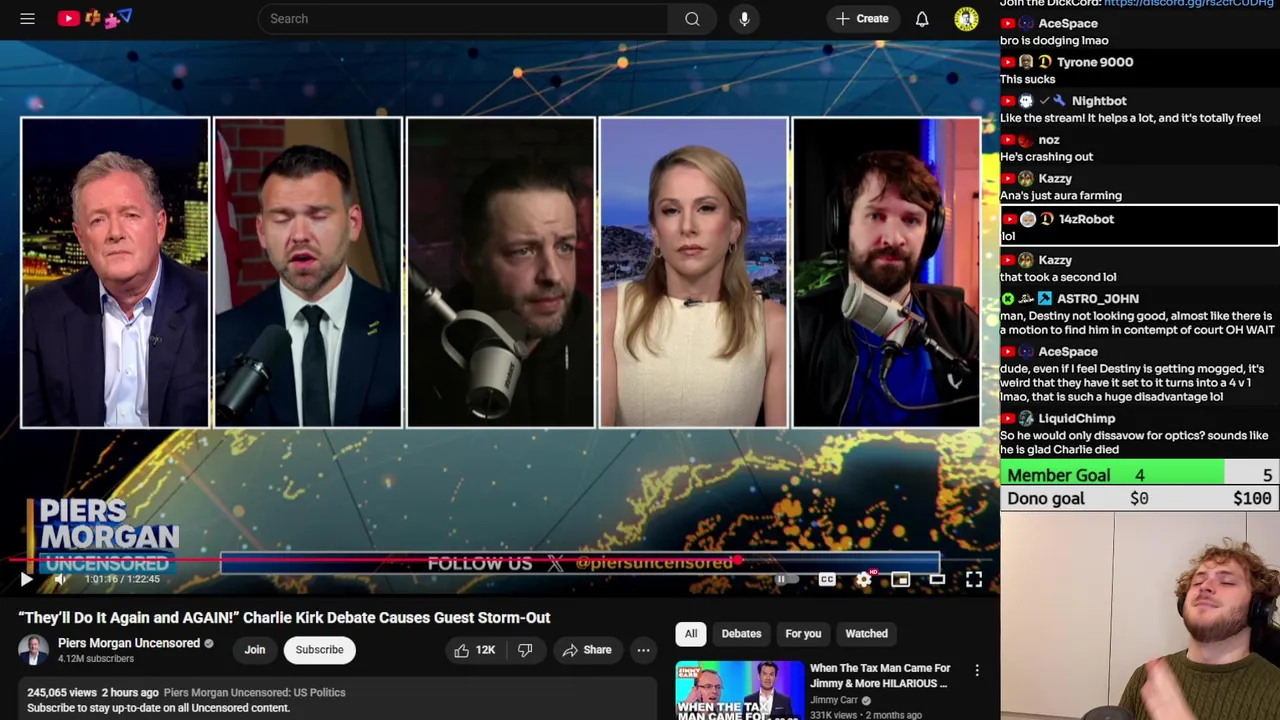Click the Join membership button
Image resolution: width=1280 pixels, height=720 pixels.
click(255, 650)
